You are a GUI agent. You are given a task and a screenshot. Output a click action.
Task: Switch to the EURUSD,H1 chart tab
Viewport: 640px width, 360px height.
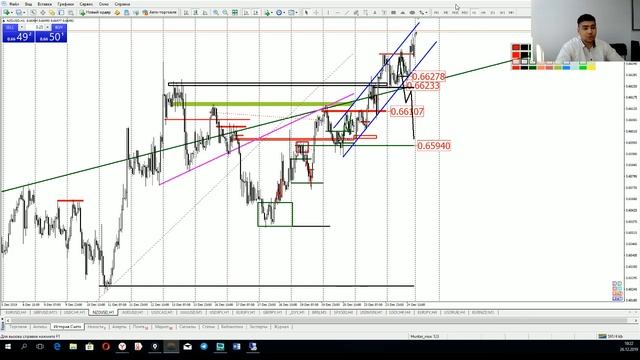(x=16, y=312)
